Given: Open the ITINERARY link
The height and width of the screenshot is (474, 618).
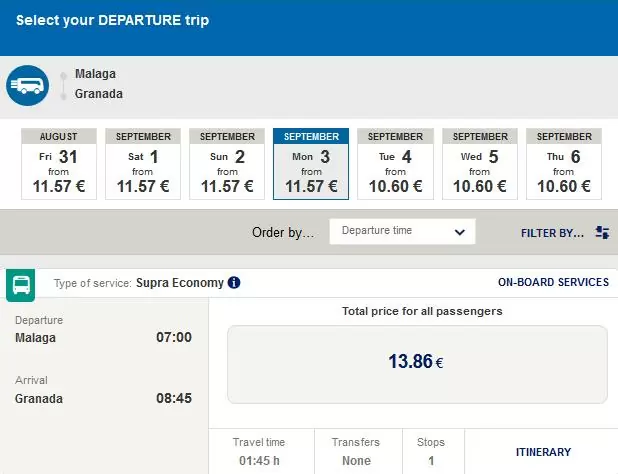Looking at the screenshot, I should tap(544, 452).
